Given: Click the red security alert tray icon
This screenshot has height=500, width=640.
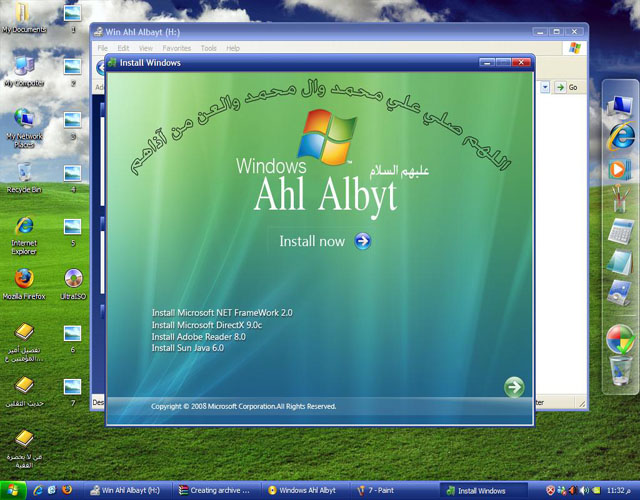Looking at the screenshot, I should pyautogui.click(x=550, y=490).
